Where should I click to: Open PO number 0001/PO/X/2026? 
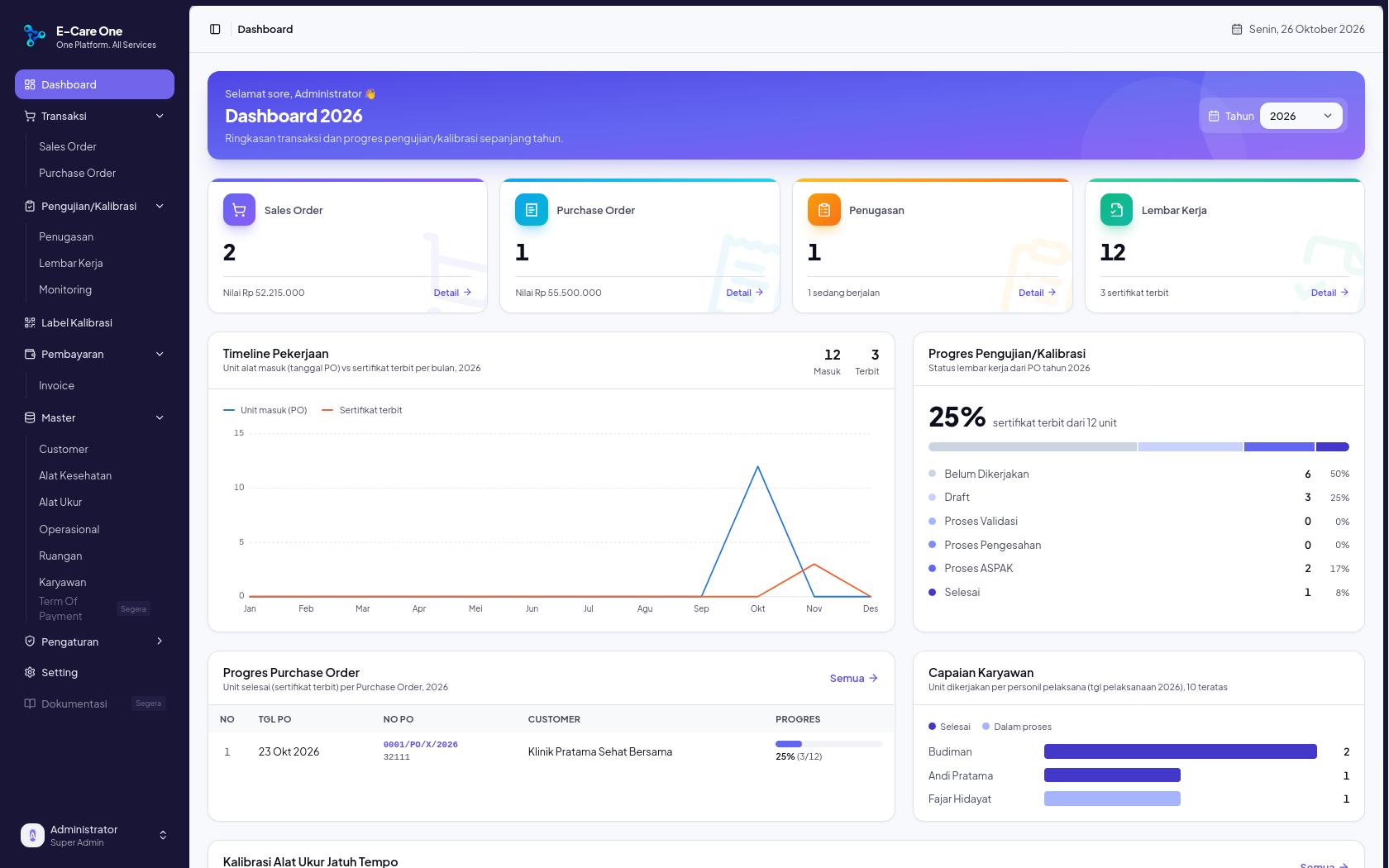(420, 744)
